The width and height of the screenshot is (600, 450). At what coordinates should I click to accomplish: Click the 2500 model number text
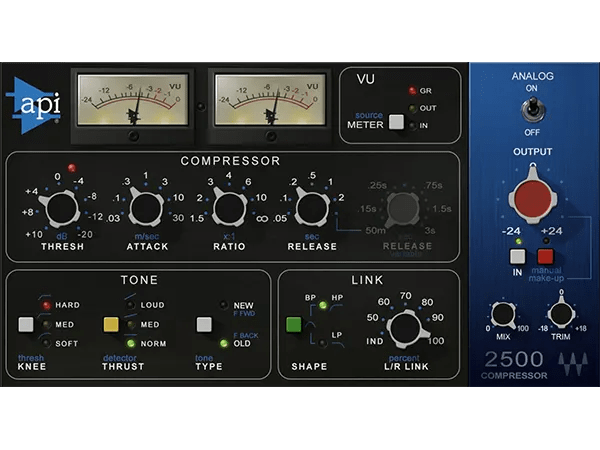514,359
